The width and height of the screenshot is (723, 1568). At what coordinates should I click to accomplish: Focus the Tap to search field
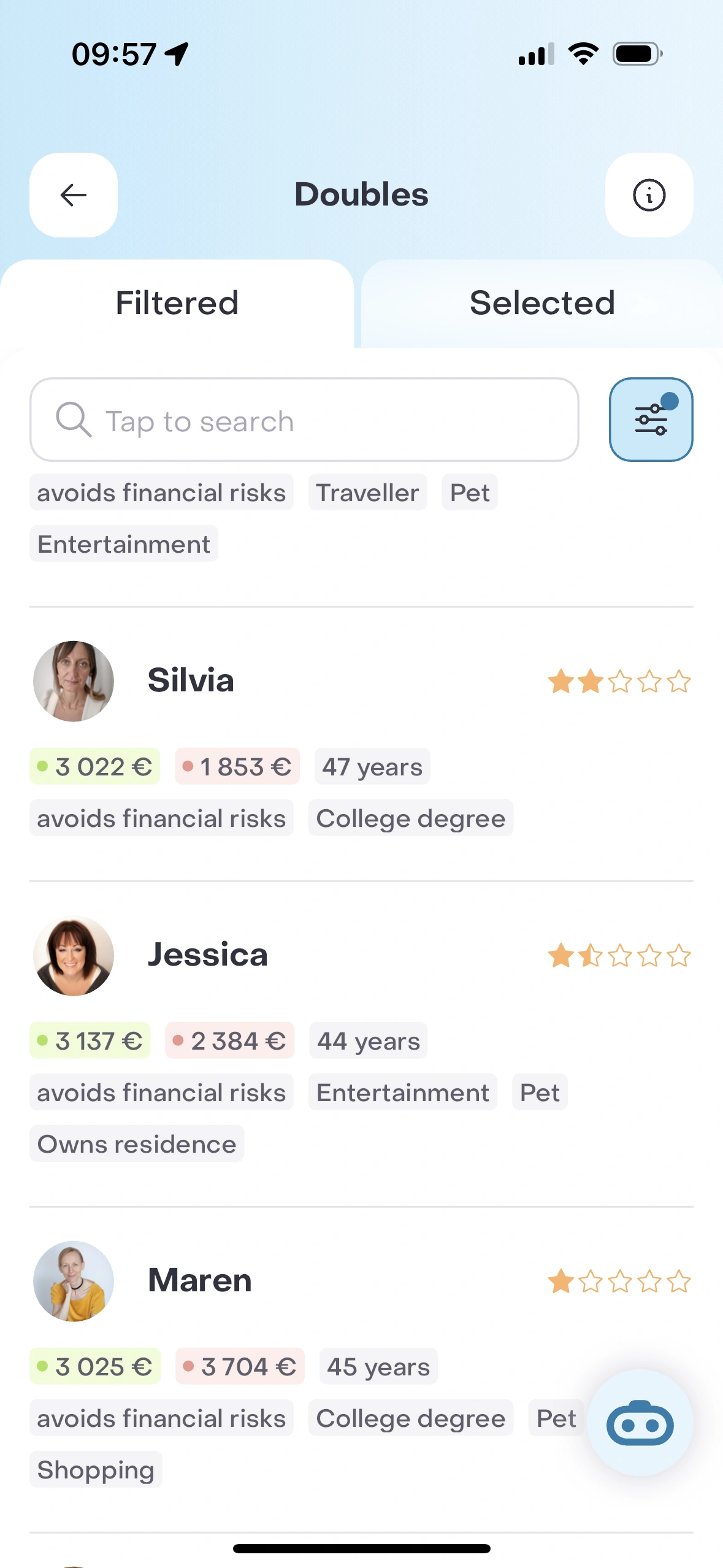(x=331, y=421)
